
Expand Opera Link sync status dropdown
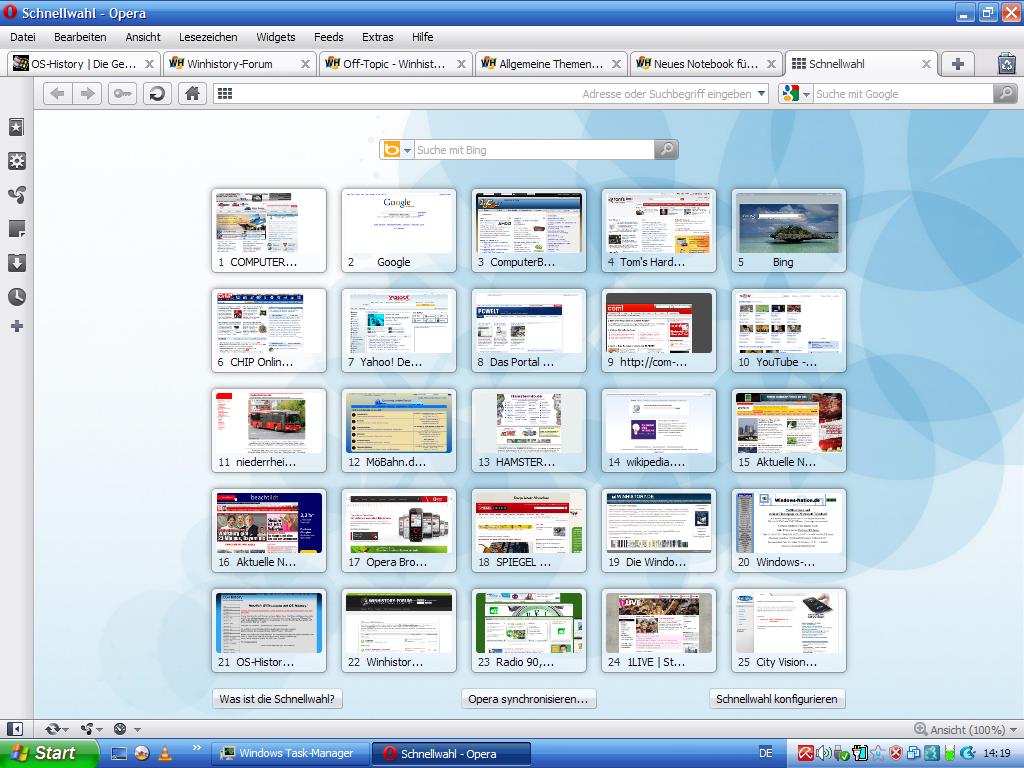click(58, 729)
